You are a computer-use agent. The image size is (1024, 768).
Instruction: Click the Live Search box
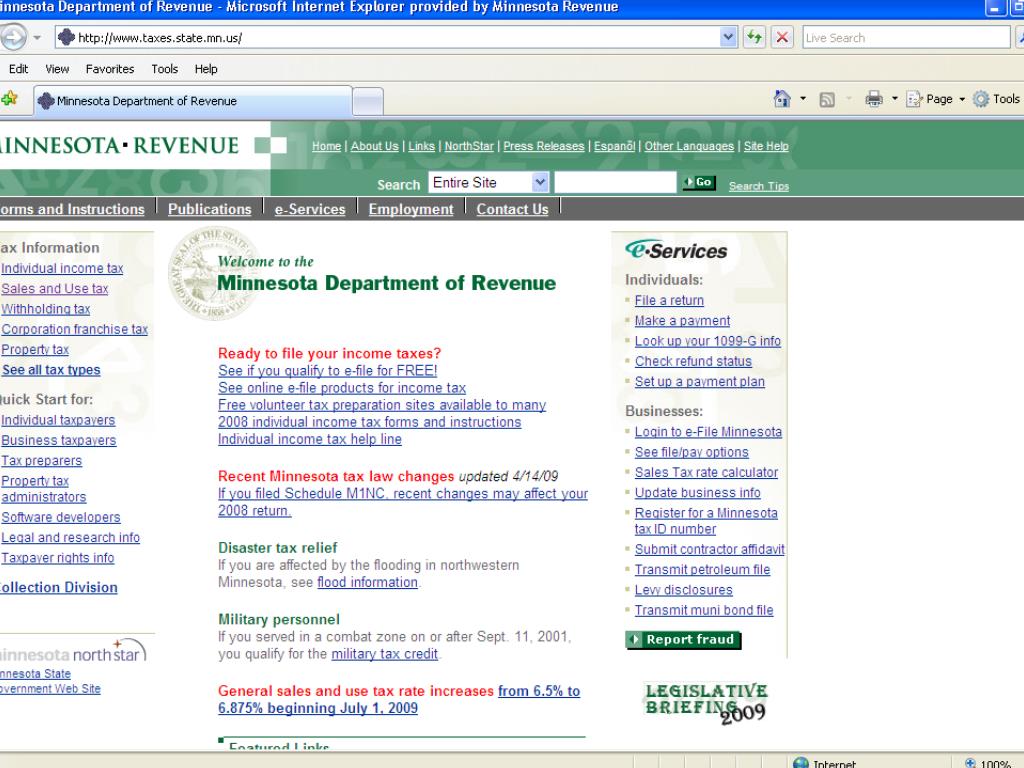(906, 37)
